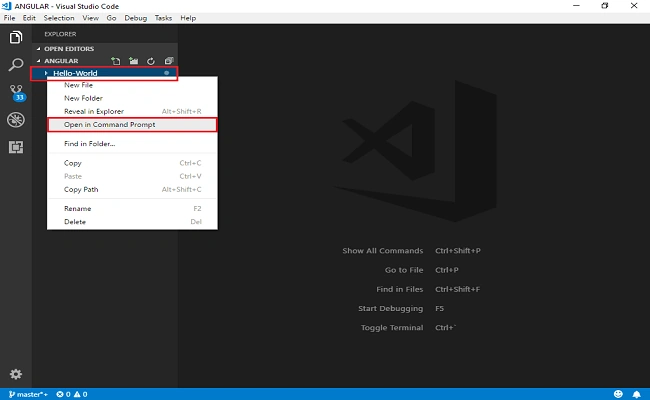
Task: Choose Rename from context menu
Action: [x=132, y=208]
